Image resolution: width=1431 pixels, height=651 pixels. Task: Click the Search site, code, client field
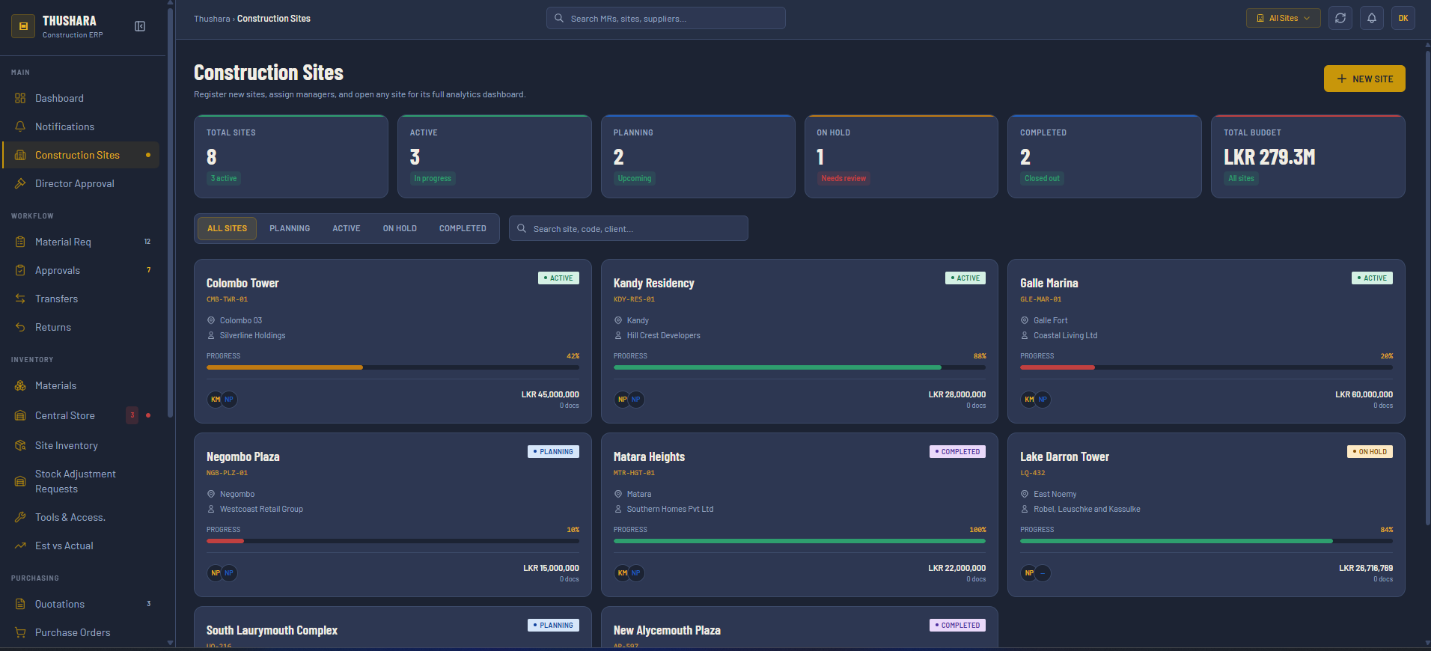[628, 228]
